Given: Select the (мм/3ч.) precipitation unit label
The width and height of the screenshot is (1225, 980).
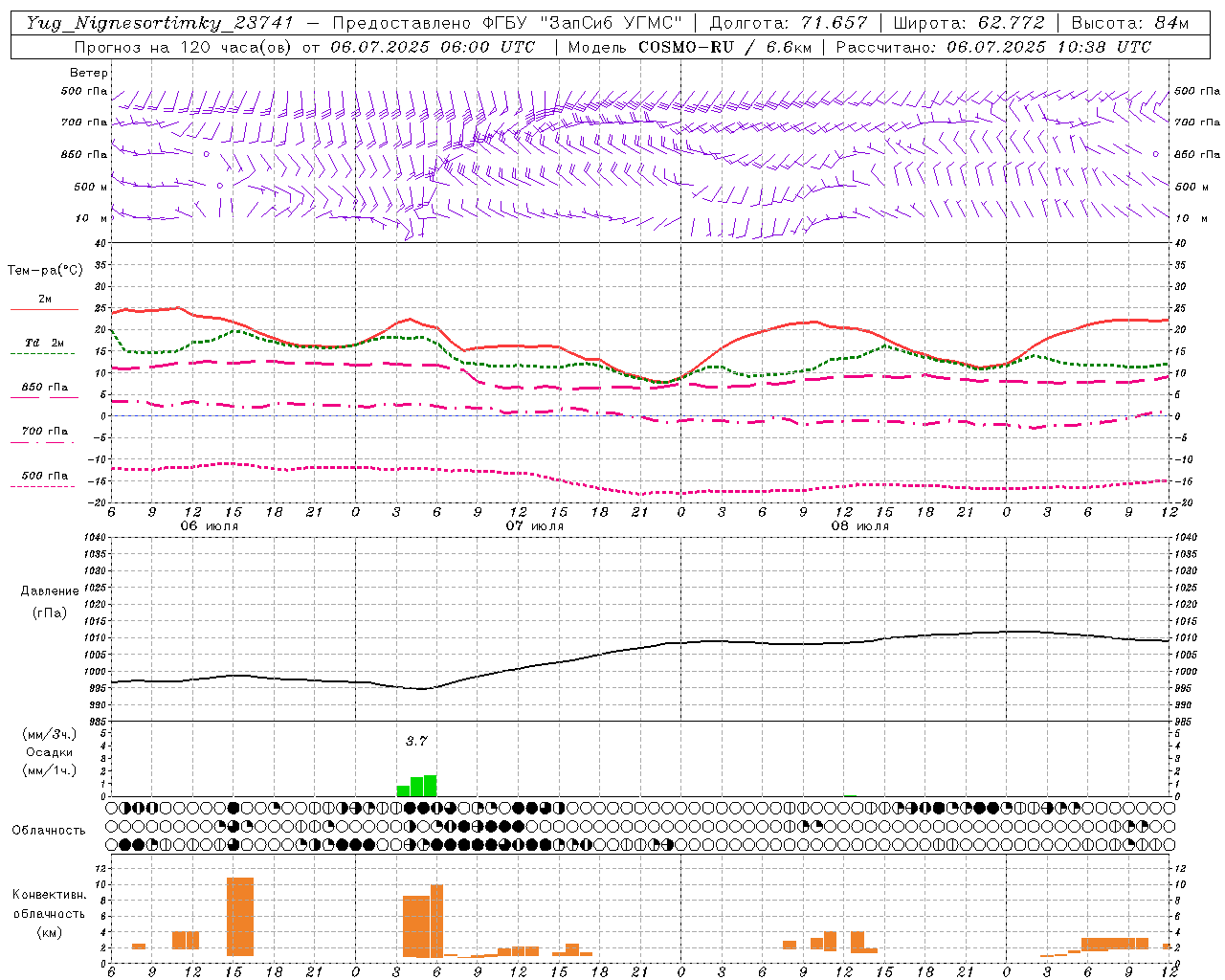Looking at the screenshot, I should [x=49, y=734].
